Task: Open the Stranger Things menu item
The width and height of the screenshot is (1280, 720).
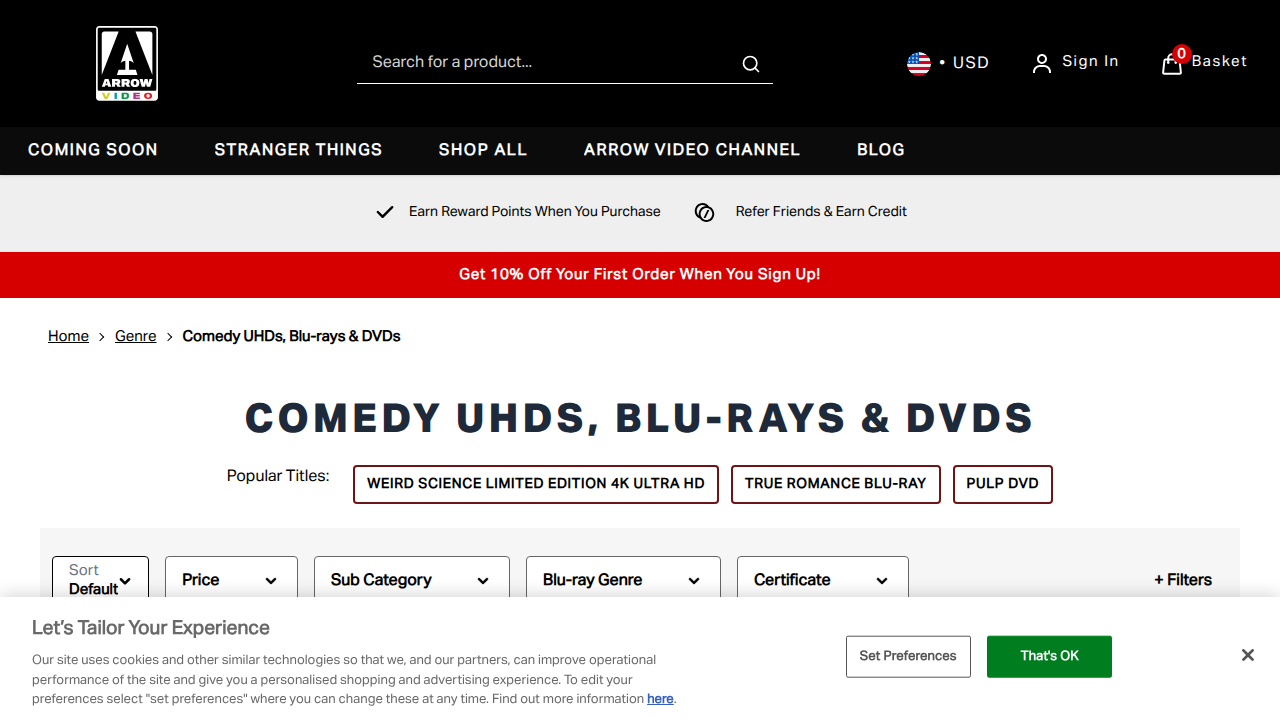Action: (298, 150)
